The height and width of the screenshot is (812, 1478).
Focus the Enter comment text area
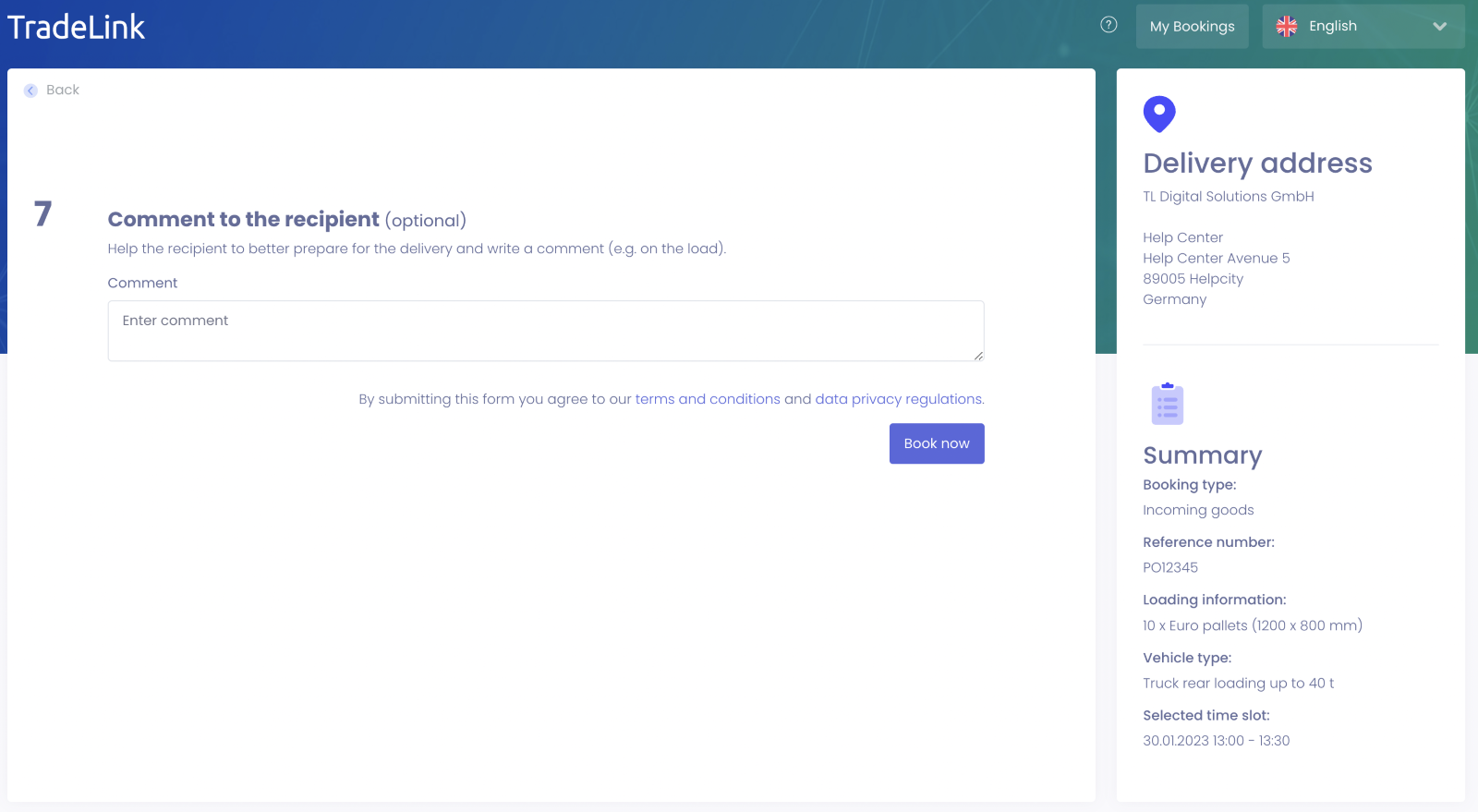click(x=545, y=331)
